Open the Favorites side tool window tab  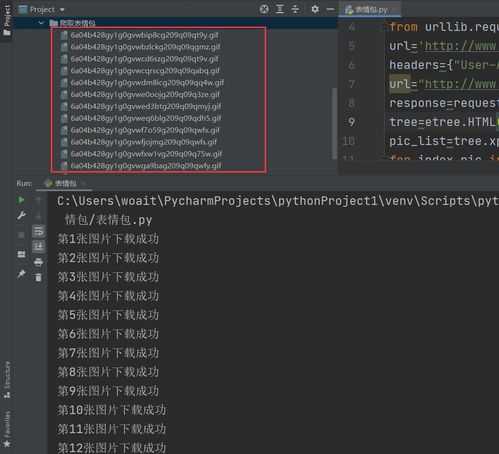click(x=7, y=428)
